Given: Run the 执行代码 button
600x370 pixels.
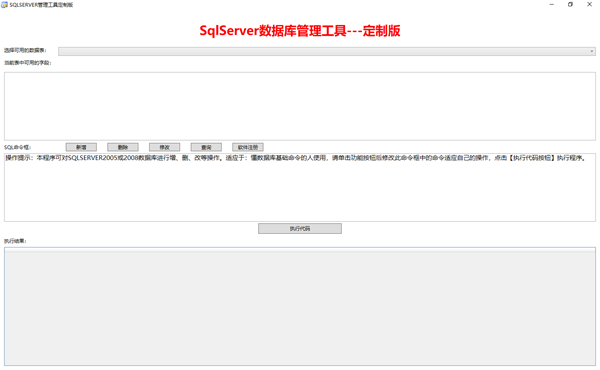Looking at the screenshot, I should [300, 228].
